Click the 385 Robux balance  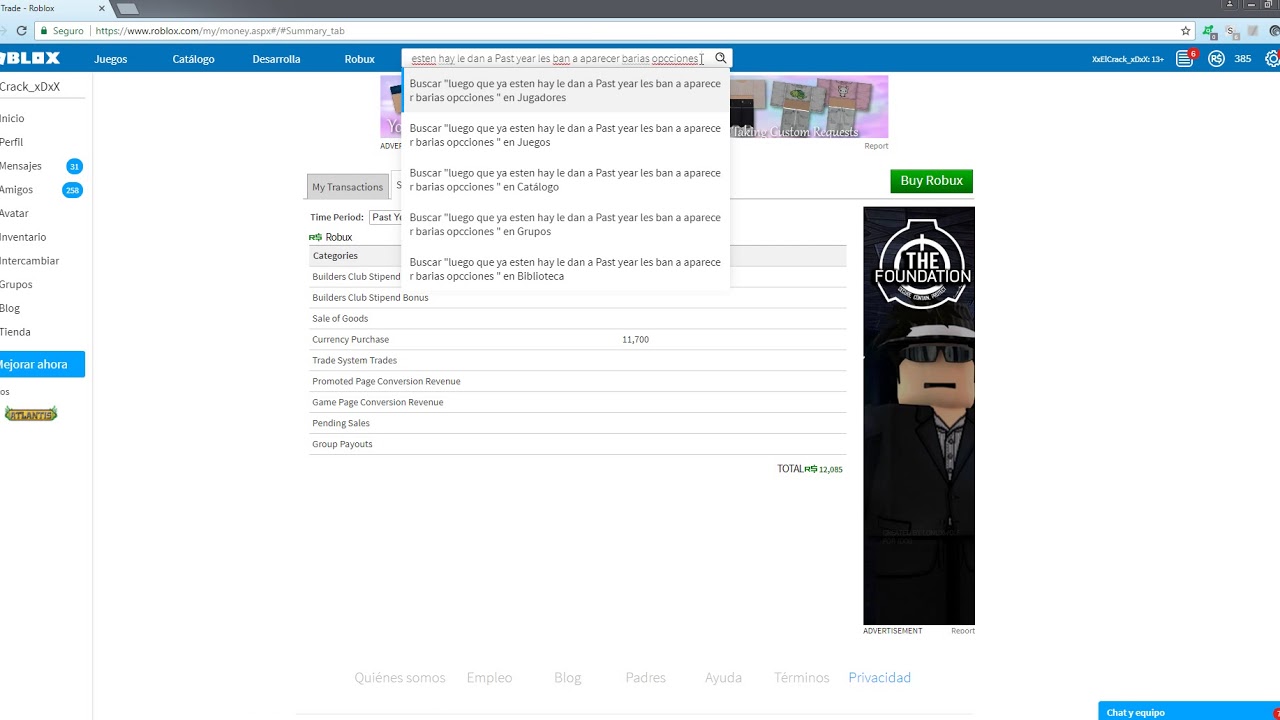pos(1243,59)
